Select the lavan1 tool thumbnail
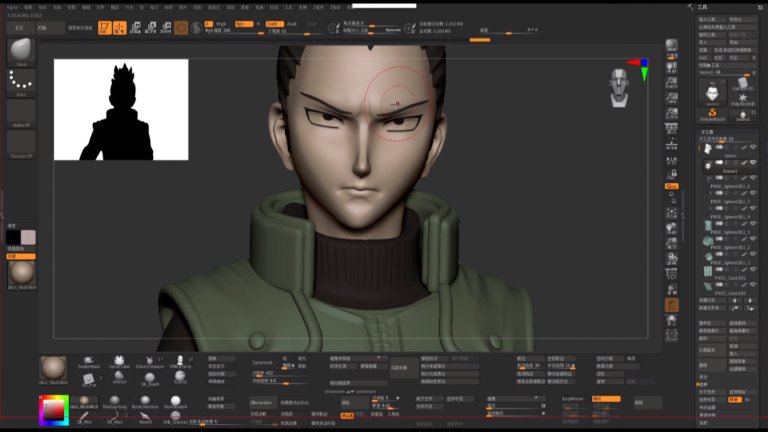This screenshot has width=768, height=432. 712,93
